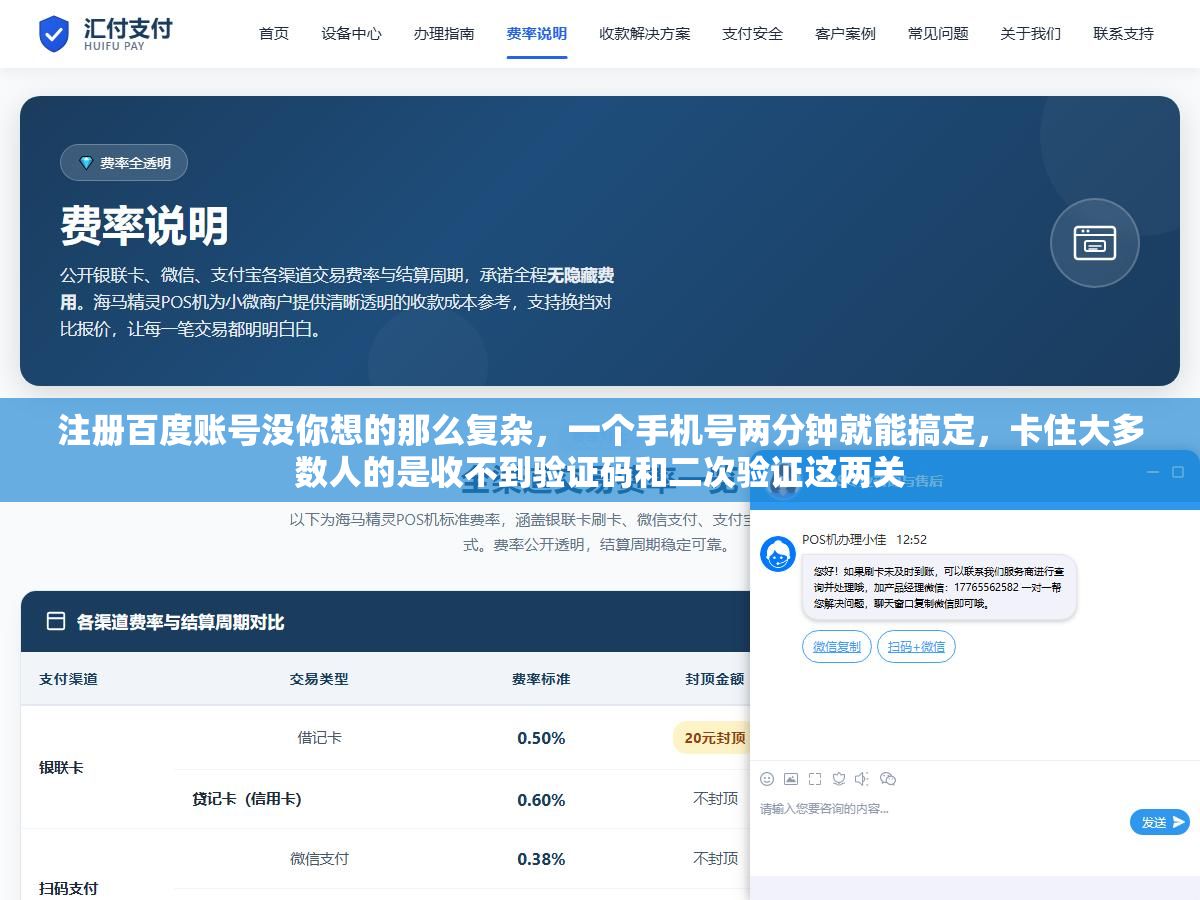Click the 费率标准 column header
The height and width of the screenshot is (900, 1200).
541,679
